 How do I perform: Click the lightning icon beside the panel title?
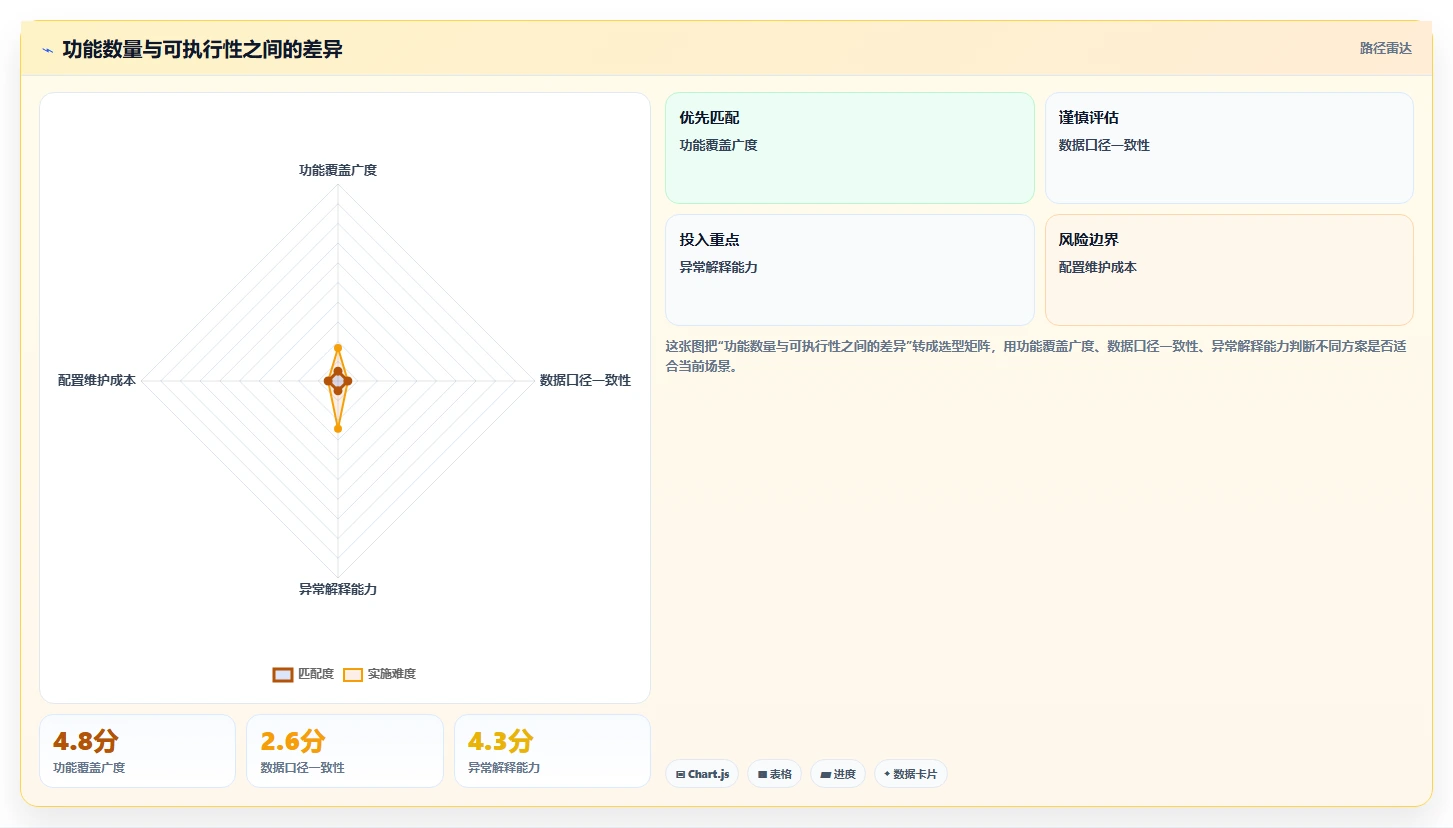click(x=47, y=50)
